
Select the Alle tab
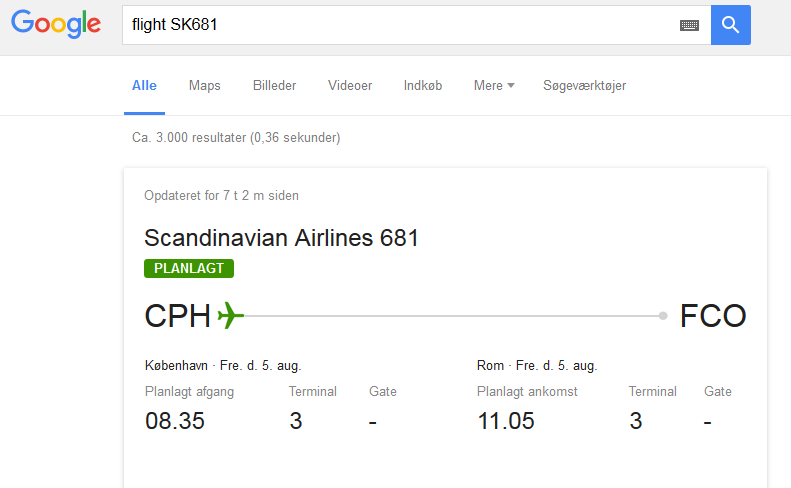(x=144, y=86)
